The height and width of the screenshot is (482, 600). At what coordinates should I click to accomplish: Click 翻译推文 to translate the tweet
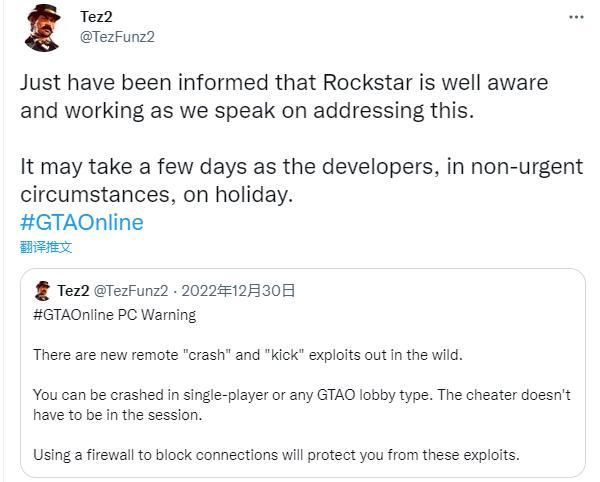pyautogui.click(x=45, y=247)
